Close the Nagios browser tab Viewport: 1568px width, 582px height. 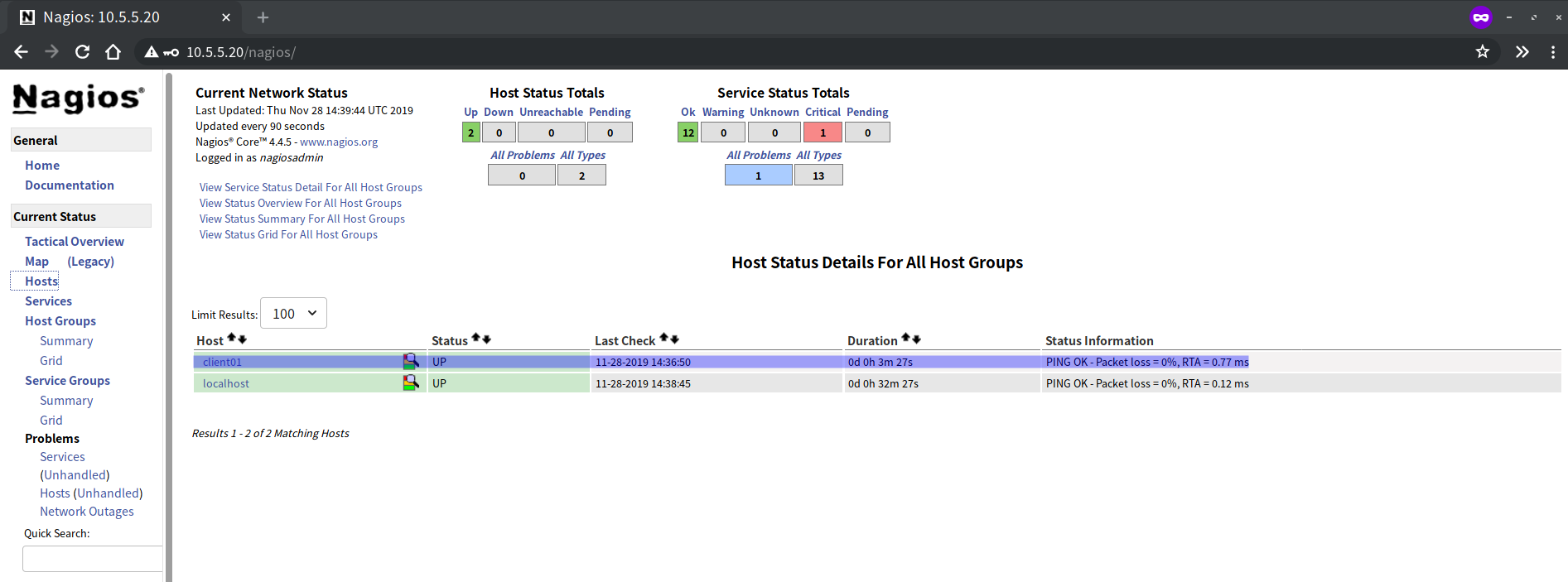point(226,17)
